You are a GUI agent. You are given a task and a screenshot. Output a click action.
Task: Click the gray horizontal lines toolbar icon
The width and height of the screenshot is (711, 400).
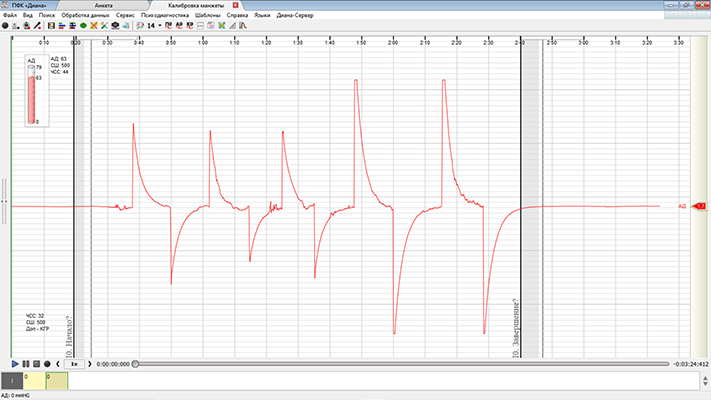pos(200,26)
